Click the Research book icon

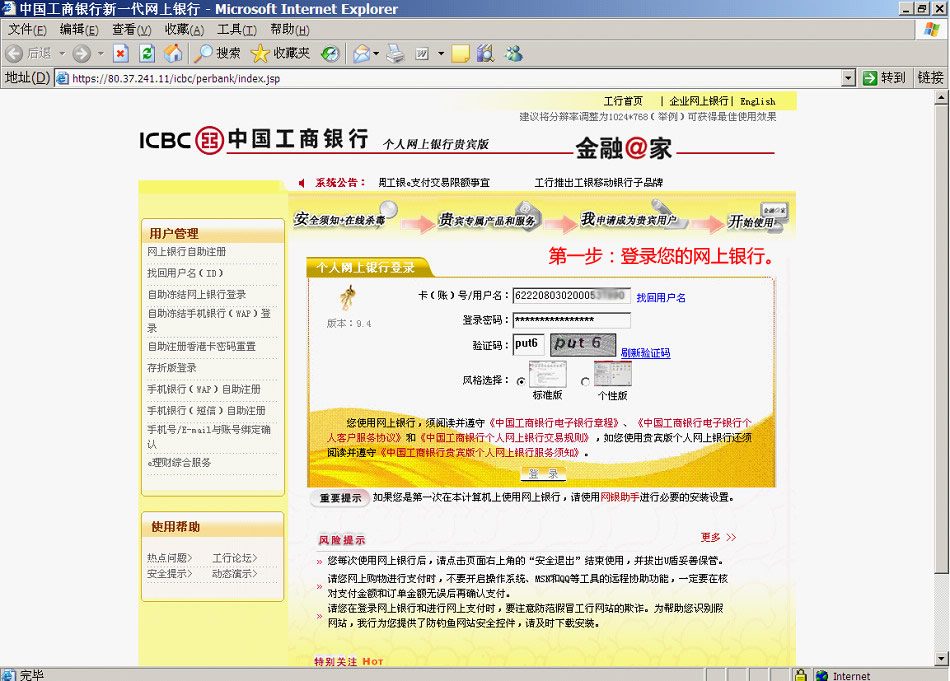tap(486, 54)
